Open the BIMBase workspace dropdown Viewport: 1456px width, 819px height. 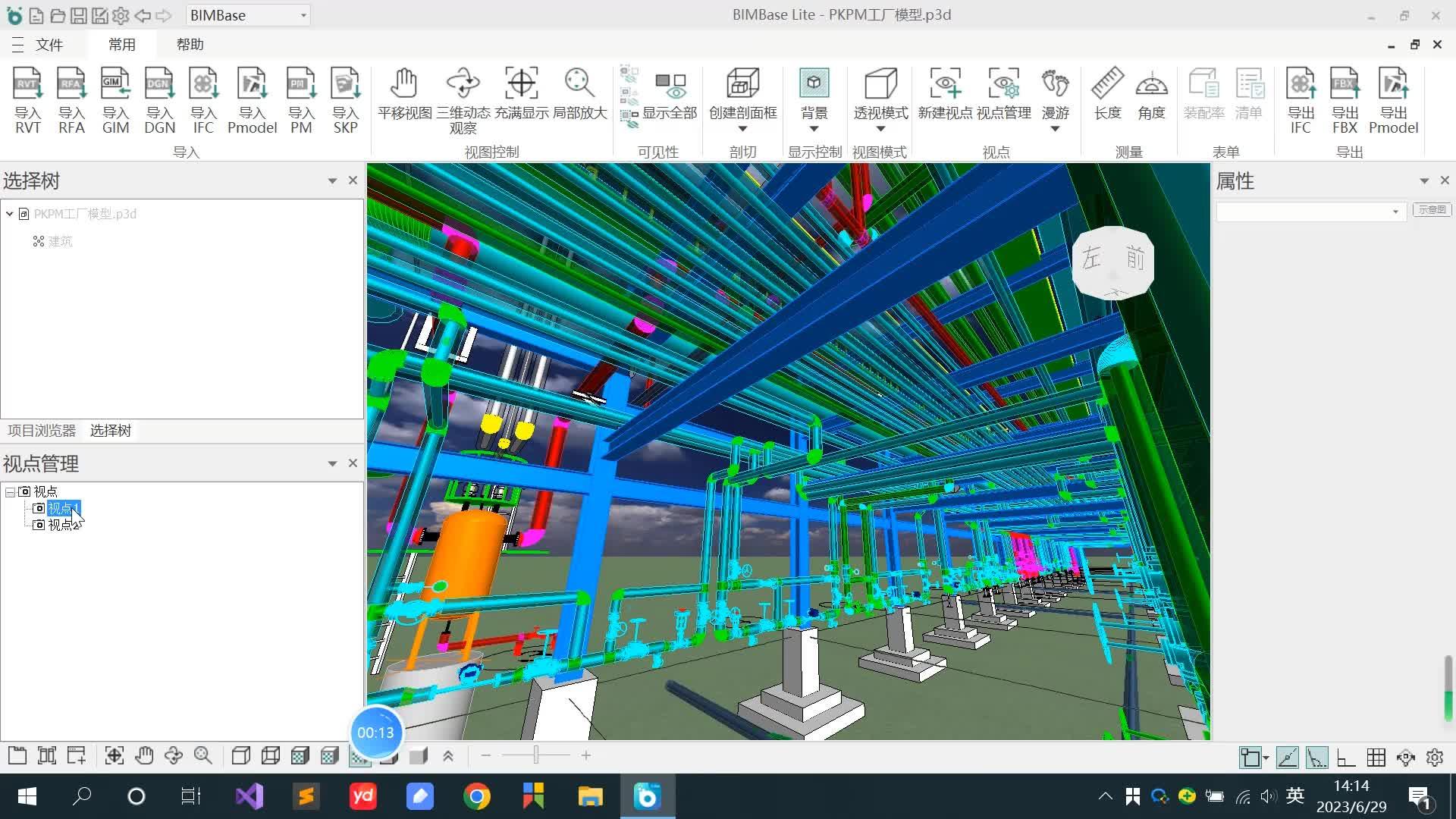point(303,15)
